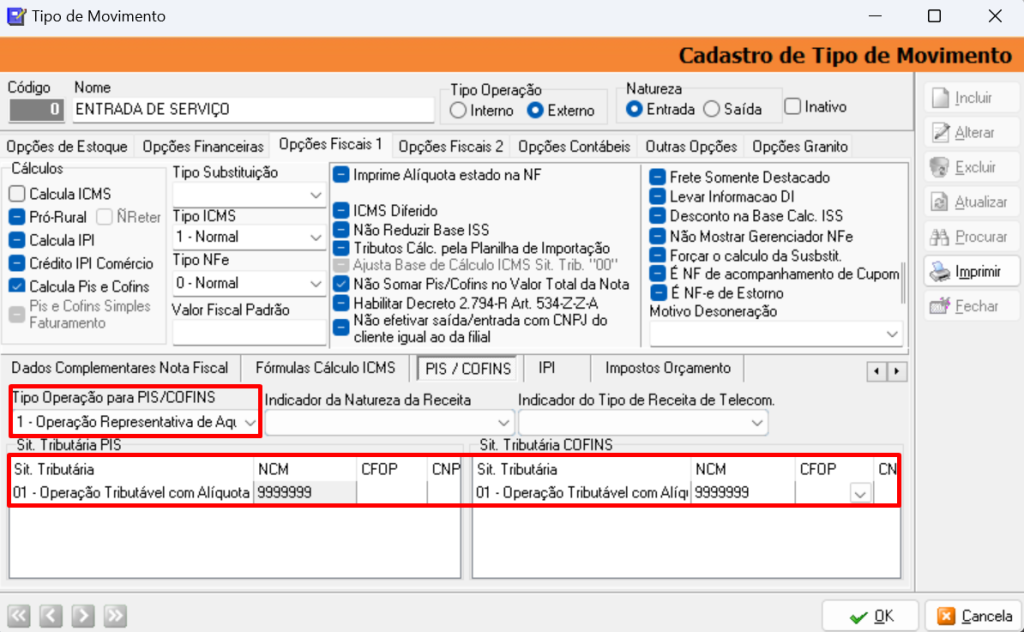Go to previous record arrow
Screen dimensions: 1024x632
point(51,615)
